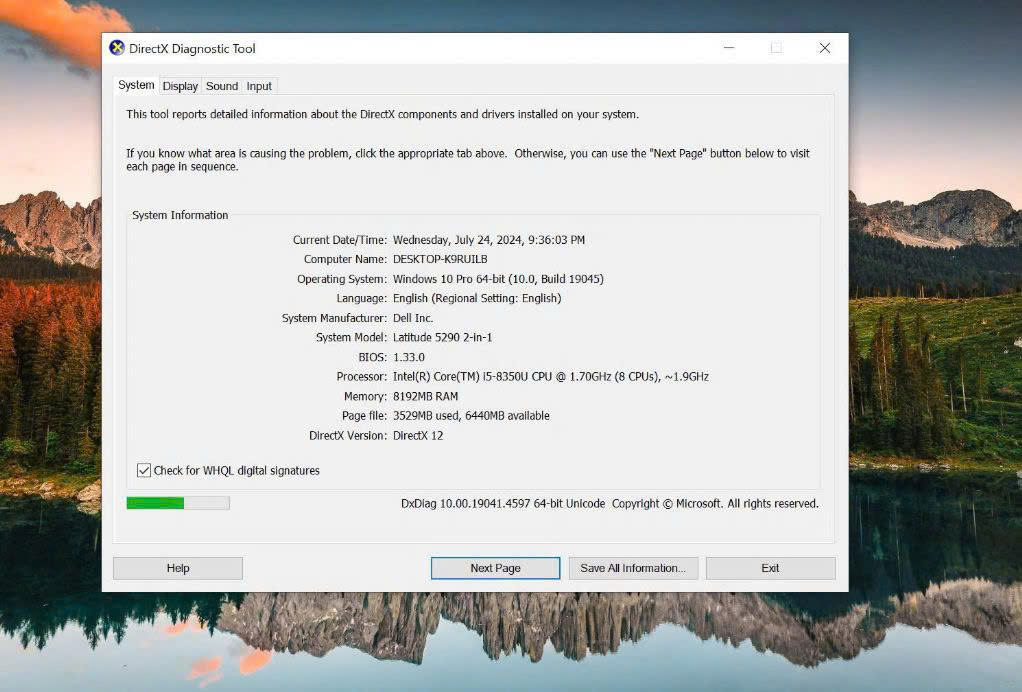The height and width of the screenshot is (692, 1022).
Task: Click the Operating System label
Action: pos(342,279)
